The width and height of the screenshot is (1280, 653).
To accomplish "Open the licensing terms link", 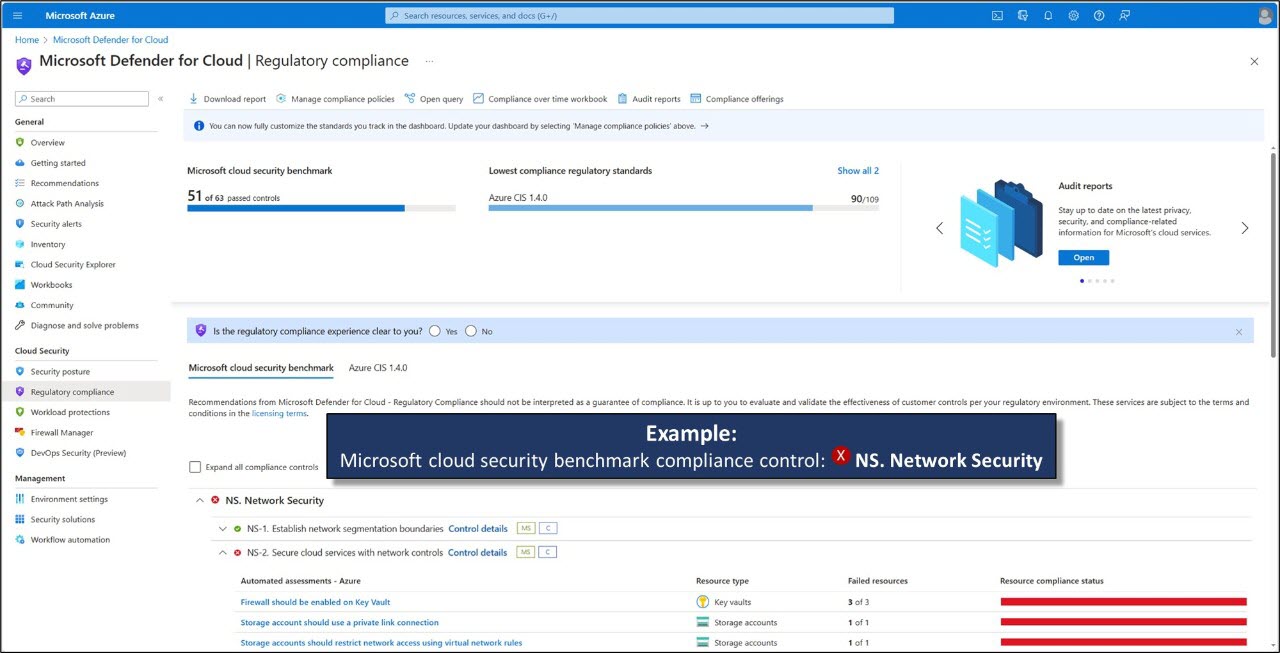I will coord(279,413).
